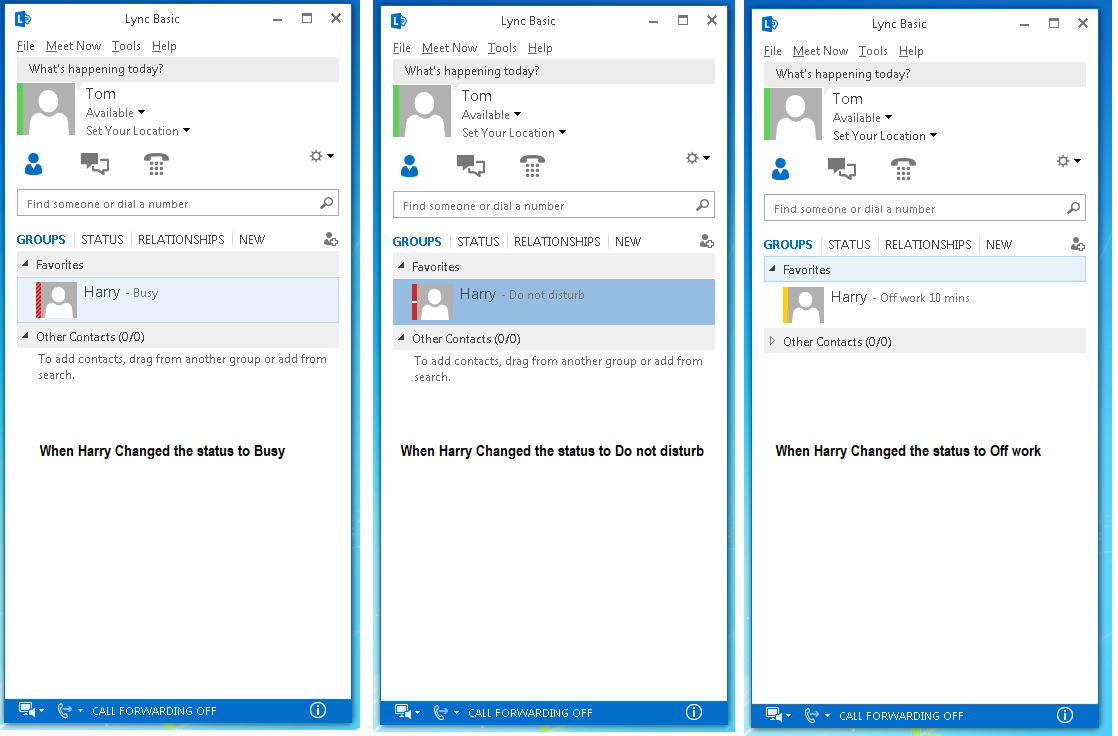Click CALL FORWARDING OFF in the Do not disturb window
Image resolution: width=1118 pixels, height=736 pixels.
[530, 713]
